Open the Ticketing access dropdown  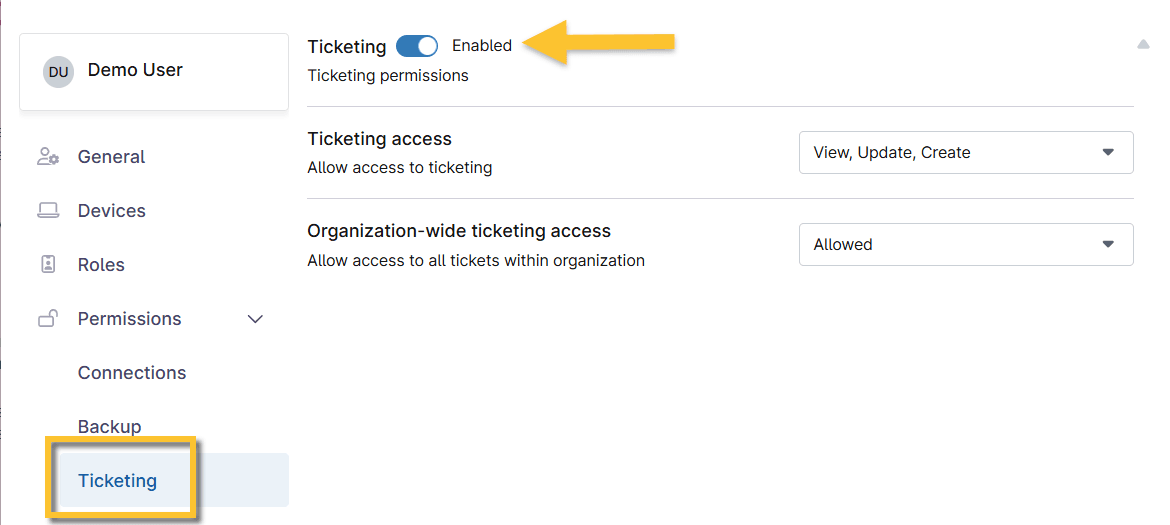click(x=966, y=153)
